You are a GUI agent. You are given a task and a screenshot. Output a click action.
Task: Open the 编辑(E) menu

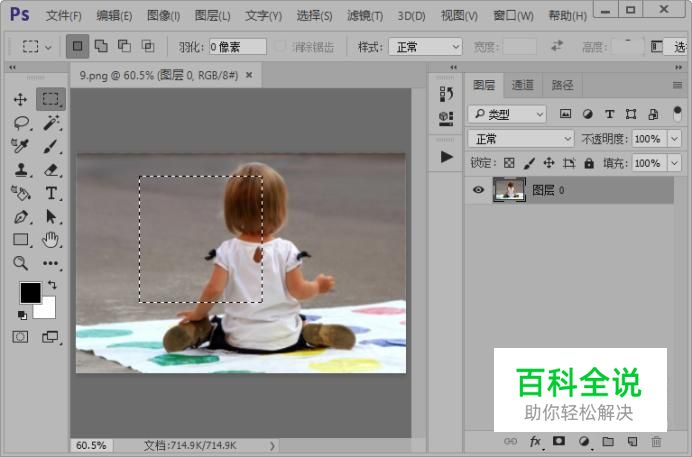114,16
